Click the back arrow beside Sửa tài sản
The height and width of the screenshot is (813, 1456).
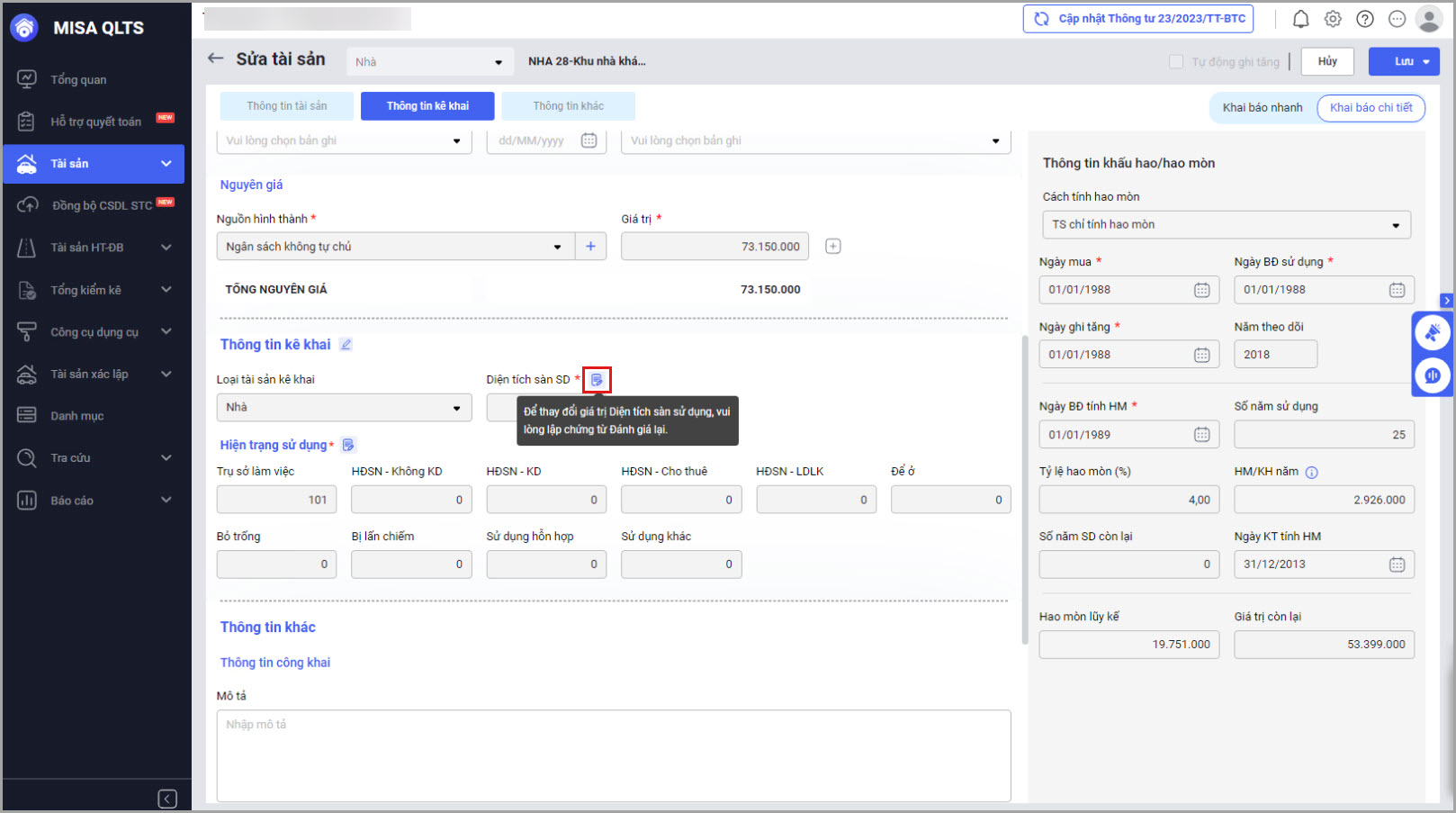point(215,59)
